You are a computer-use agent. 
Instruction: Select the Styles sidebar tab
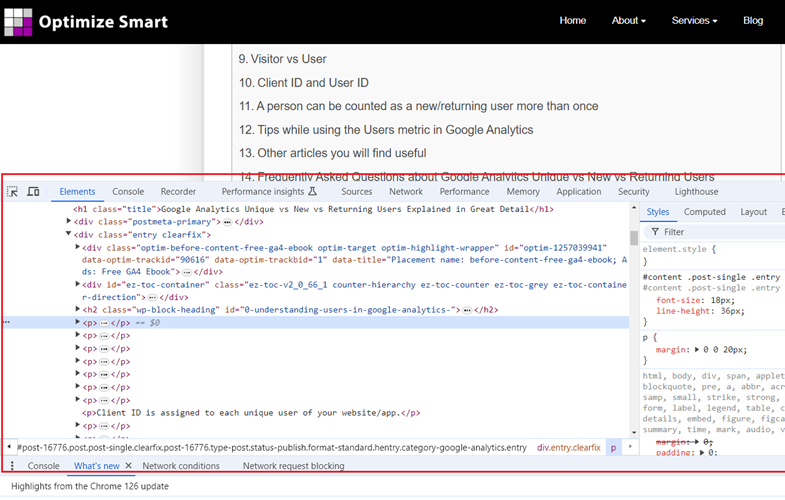[x=658, y=212]
